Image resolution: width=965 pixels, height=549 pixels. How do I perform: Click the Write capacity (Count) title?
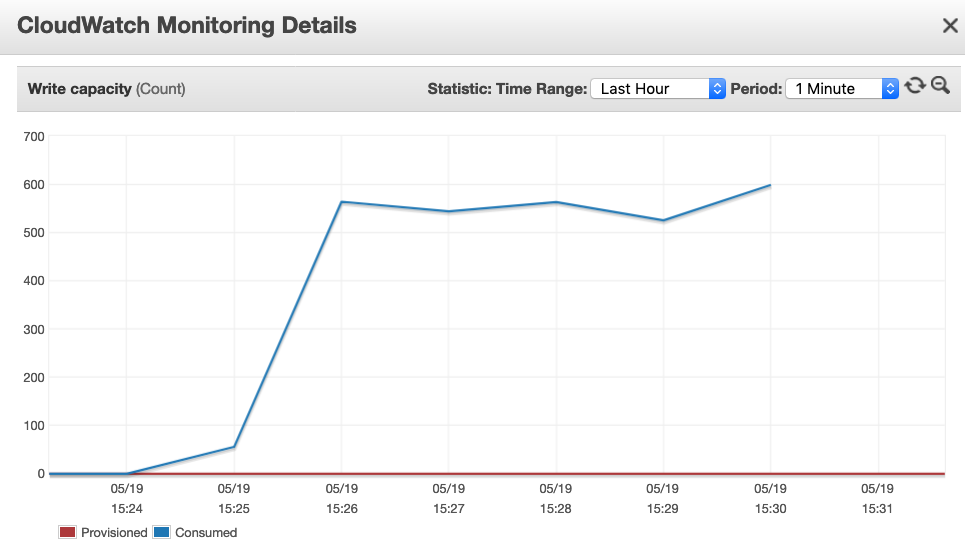[106, 89]
